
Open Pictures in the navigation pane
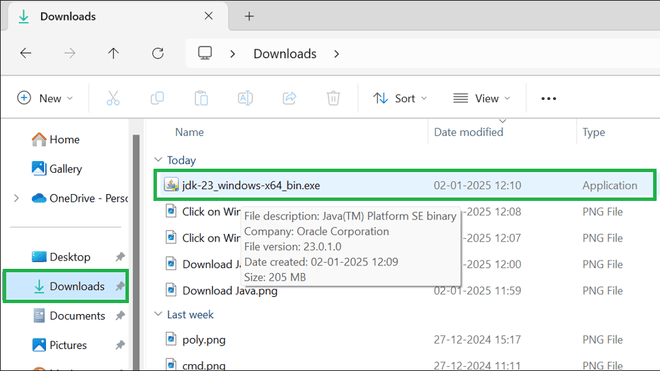(x=60, y=345)
